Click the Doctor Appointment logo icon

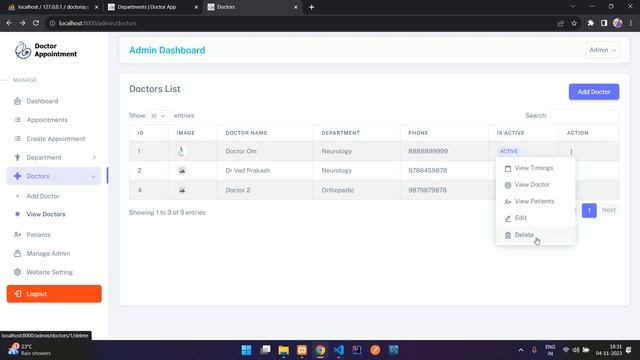click(x=23, y=50)
